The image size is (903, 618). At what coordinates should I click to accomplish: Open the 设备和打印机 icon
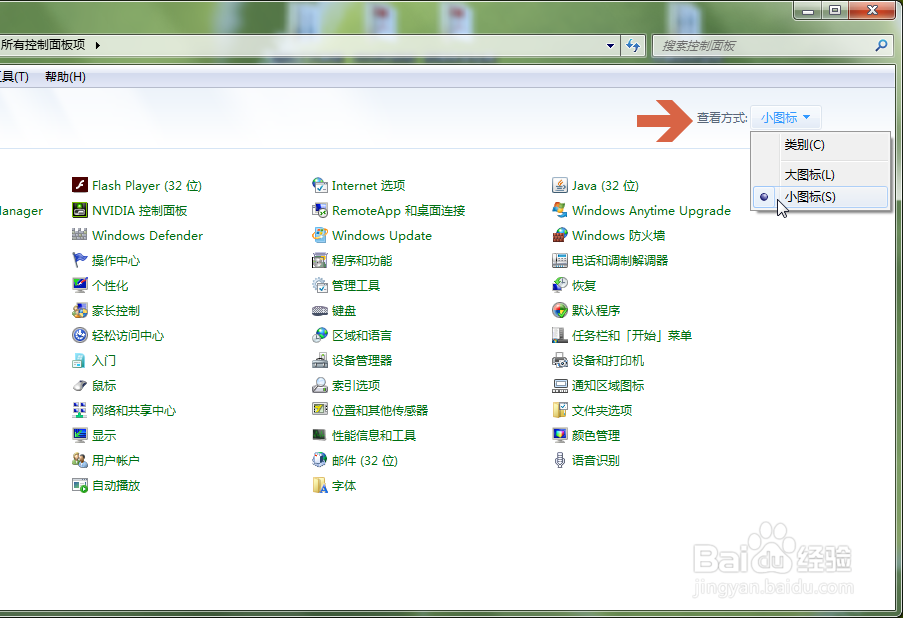559,361
